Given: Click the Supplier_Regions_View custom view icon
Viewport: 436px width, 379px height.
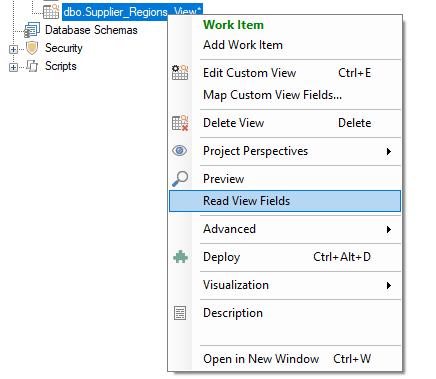Looking at the screenshot, I should pyautogui.click(x=51, y=12).
